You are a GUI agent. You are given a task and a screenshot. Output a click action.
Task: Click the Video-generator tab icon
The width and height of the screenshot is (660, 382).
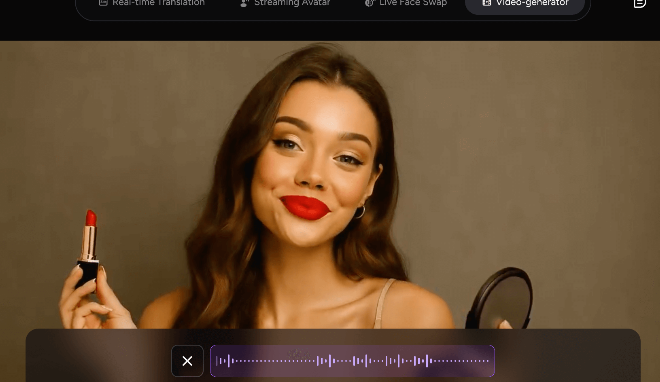(x=487, y=3)
